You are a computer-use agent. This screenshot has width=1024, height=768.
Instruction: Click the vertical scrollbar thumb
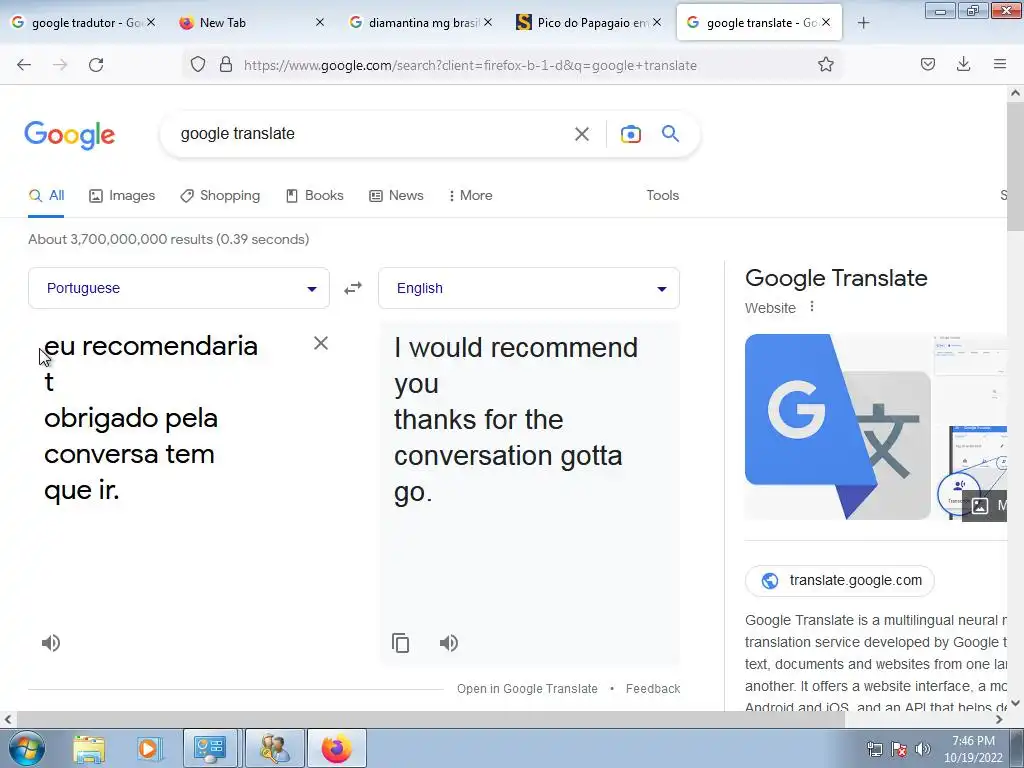1015,167
